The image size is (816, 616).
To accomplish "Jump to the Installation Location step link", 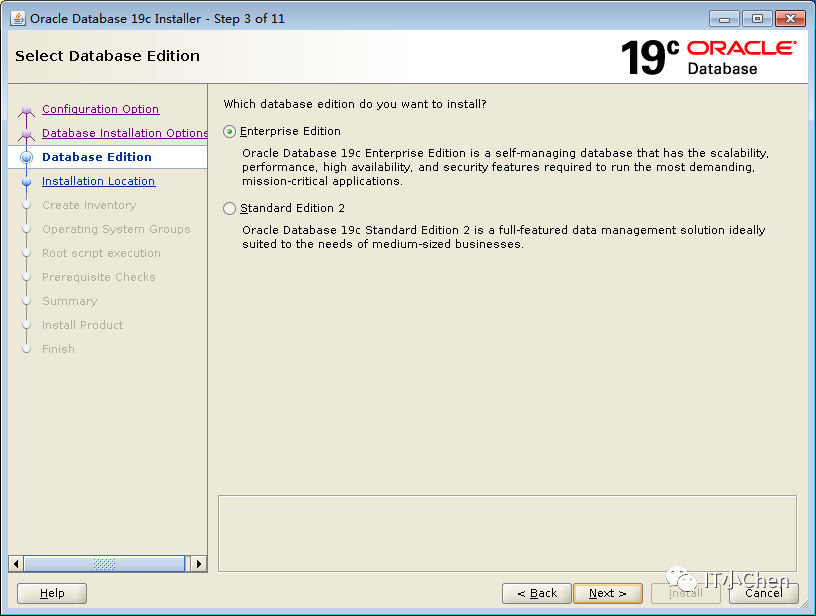I will tap(98, 181).
